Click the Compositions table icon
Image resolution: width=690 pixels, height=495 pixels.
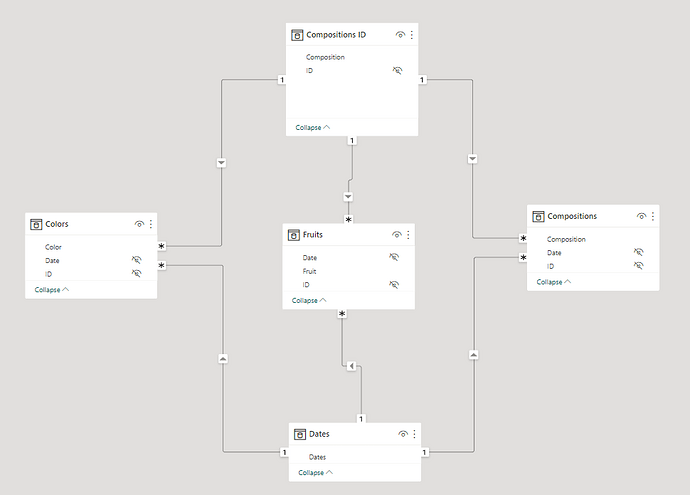pos(538,216)
